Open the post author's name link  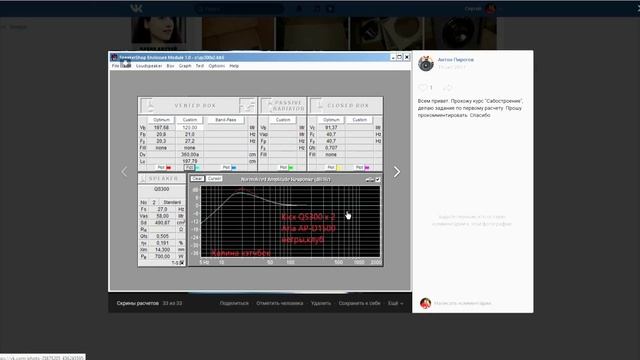tap(456, 60)
